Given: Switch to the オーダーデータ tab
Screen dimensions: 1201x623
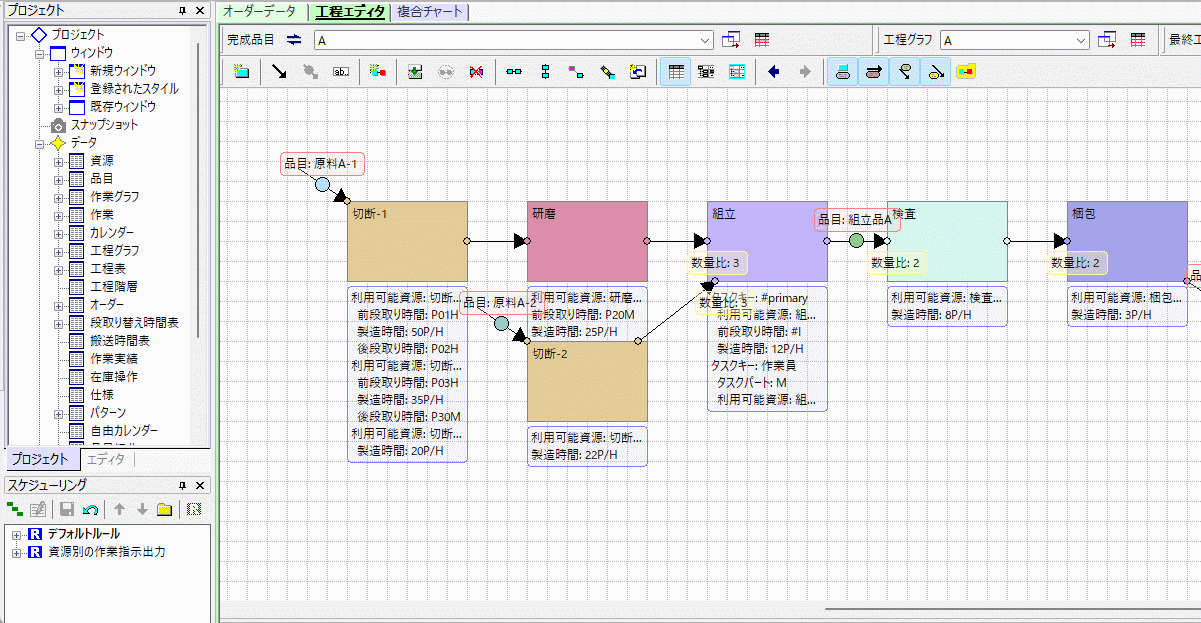Looking at the screenshot, I should pyautogui.click(x=259, y=11).
